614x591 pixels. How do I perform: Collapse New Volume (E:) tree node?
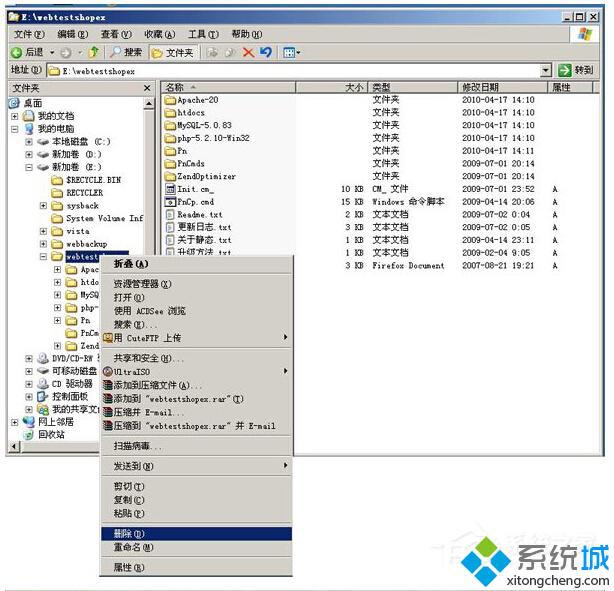[x=29, y=167]
